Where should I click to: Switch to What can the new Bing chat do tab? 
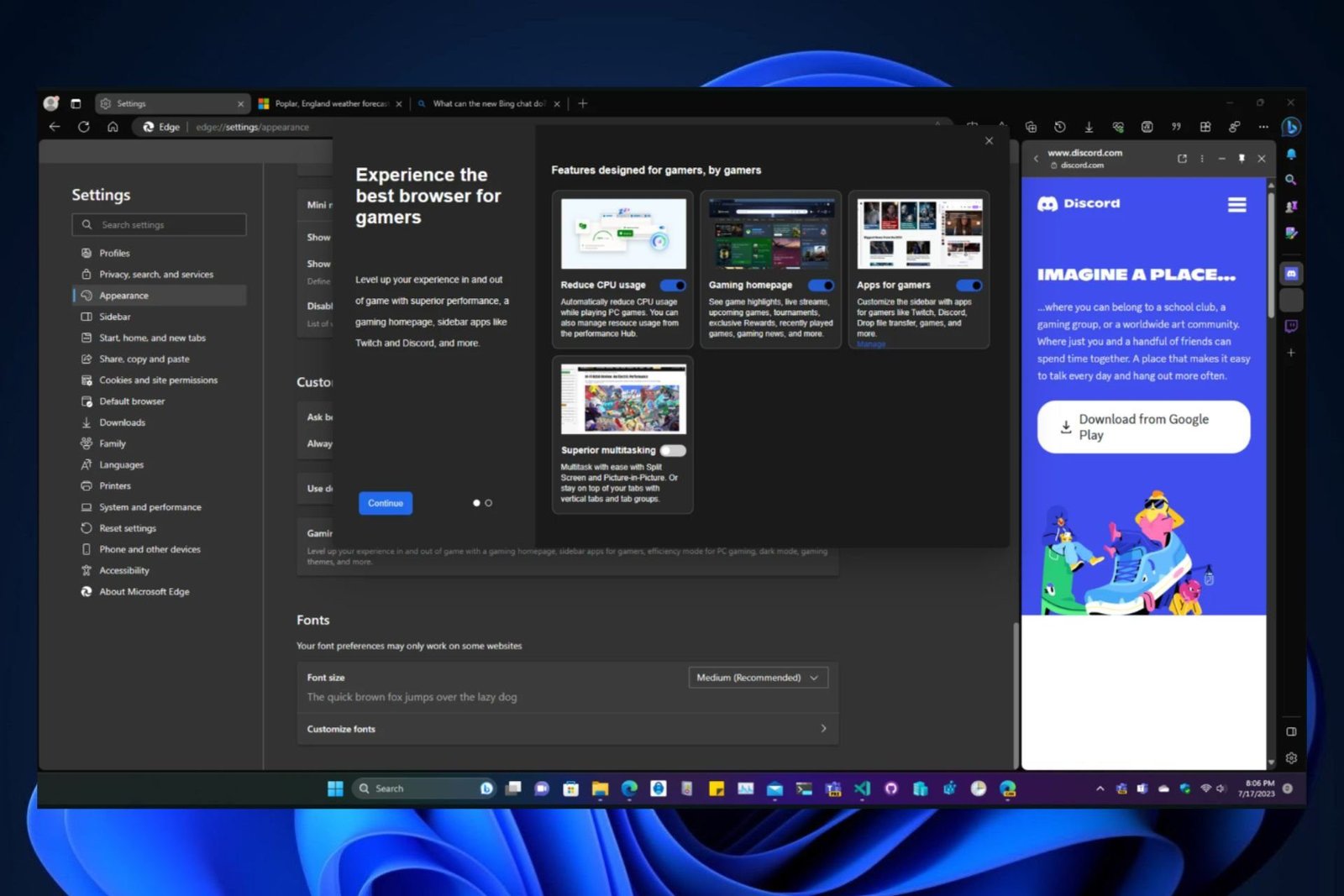[x=488, y=103]
